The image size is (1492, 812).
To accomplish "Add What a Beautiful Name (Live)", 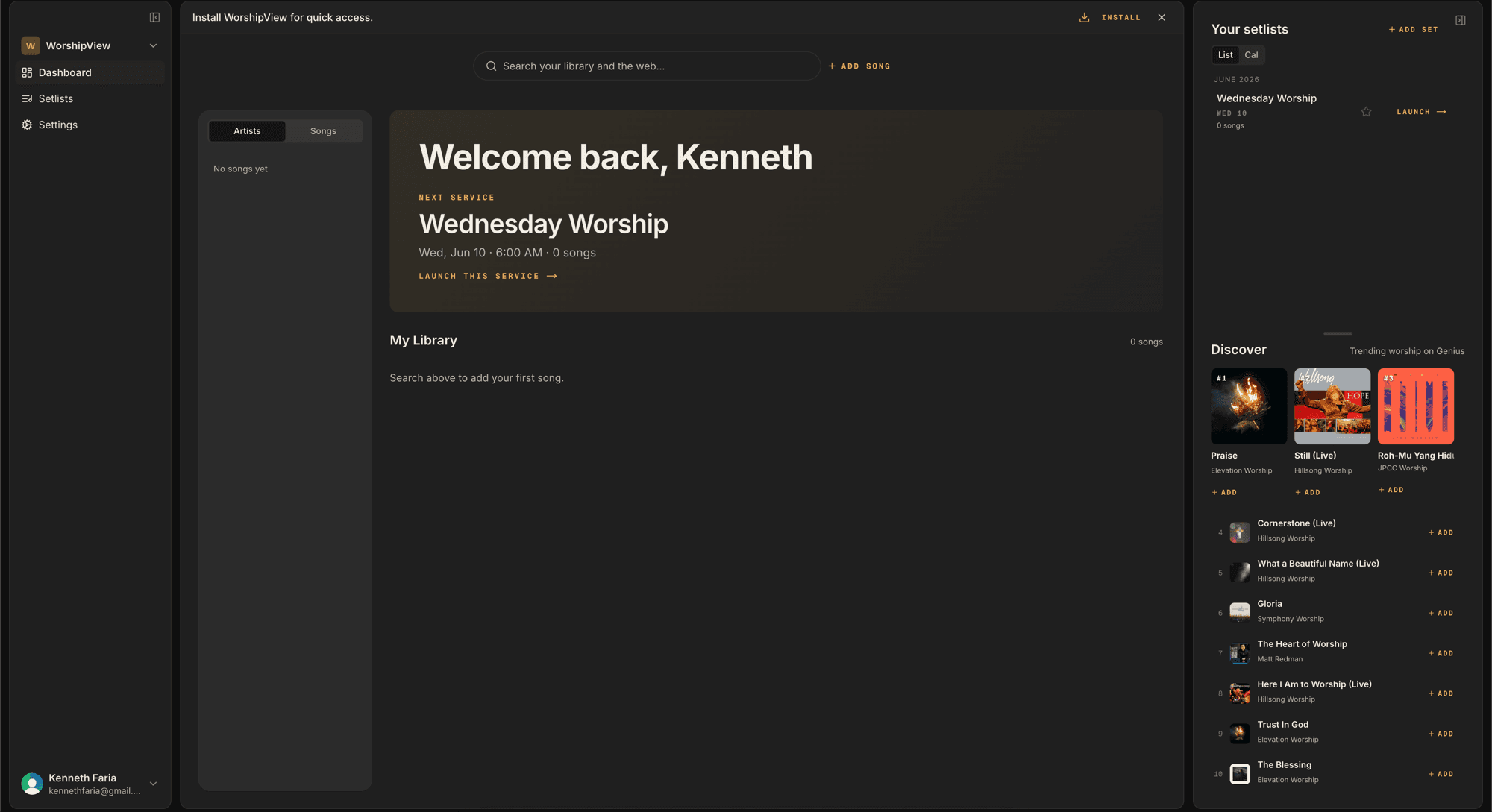I will [1441, 573].
